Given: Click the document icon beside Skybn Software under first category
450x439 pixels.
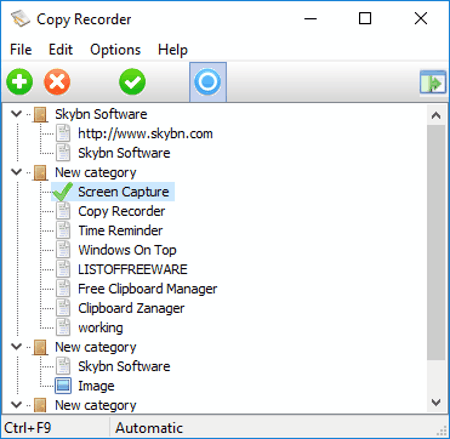Looking at the screenshot, I should [63, 153].
